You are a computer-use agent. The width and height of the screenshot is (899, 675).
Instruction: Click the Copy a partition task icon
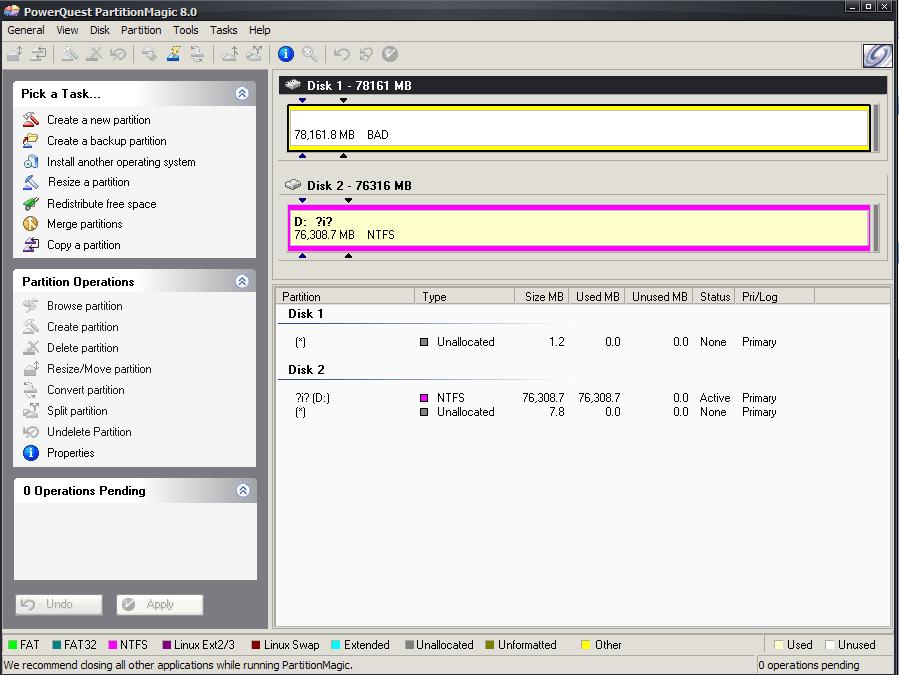(31, 245)
